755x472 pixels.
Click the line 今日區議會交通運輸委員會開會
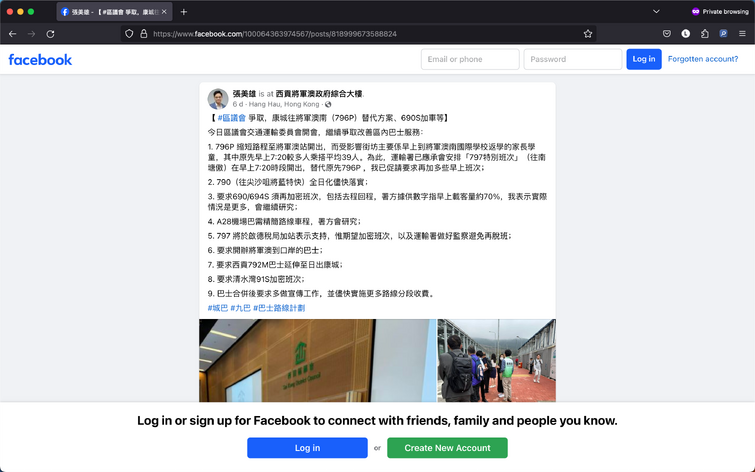click(316, 132)
